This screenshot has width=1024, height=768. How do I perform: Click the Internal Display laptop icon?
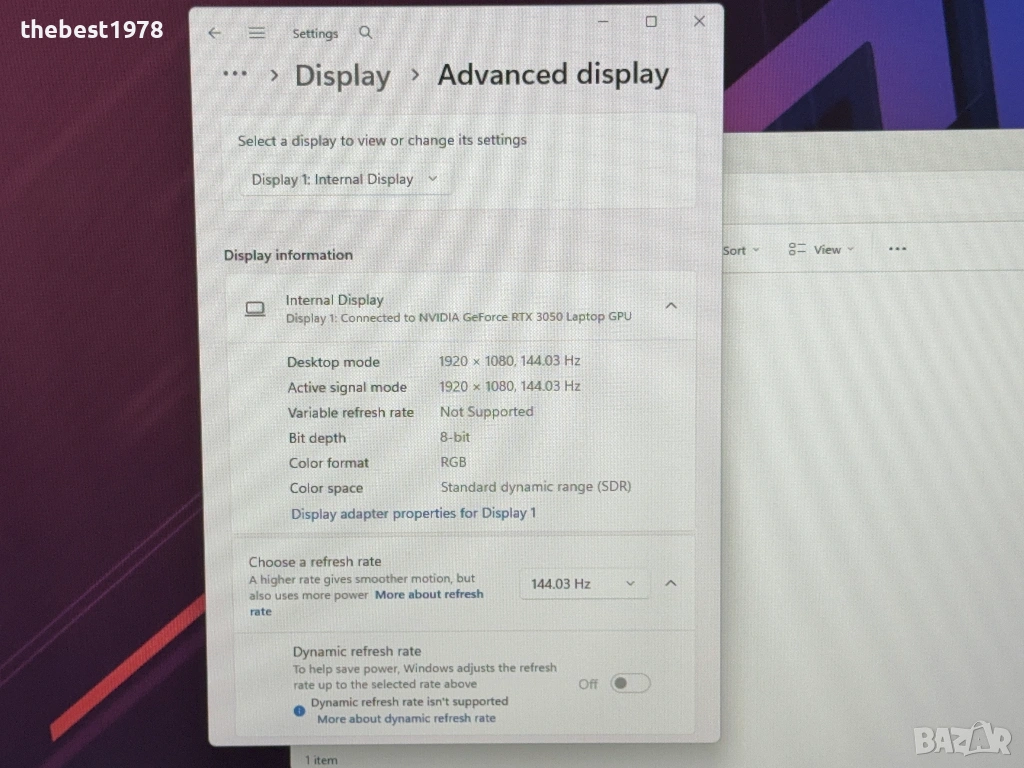(255, 308)
